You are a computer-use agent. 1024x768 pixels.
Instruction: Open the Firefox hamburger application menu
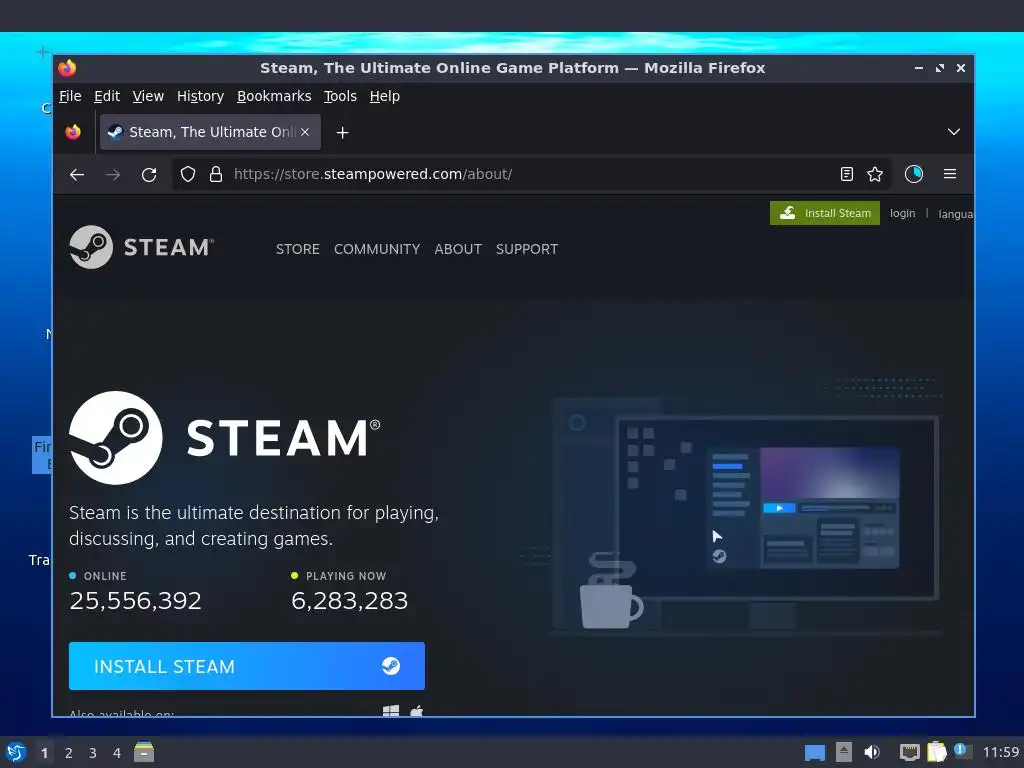point(950,174)
